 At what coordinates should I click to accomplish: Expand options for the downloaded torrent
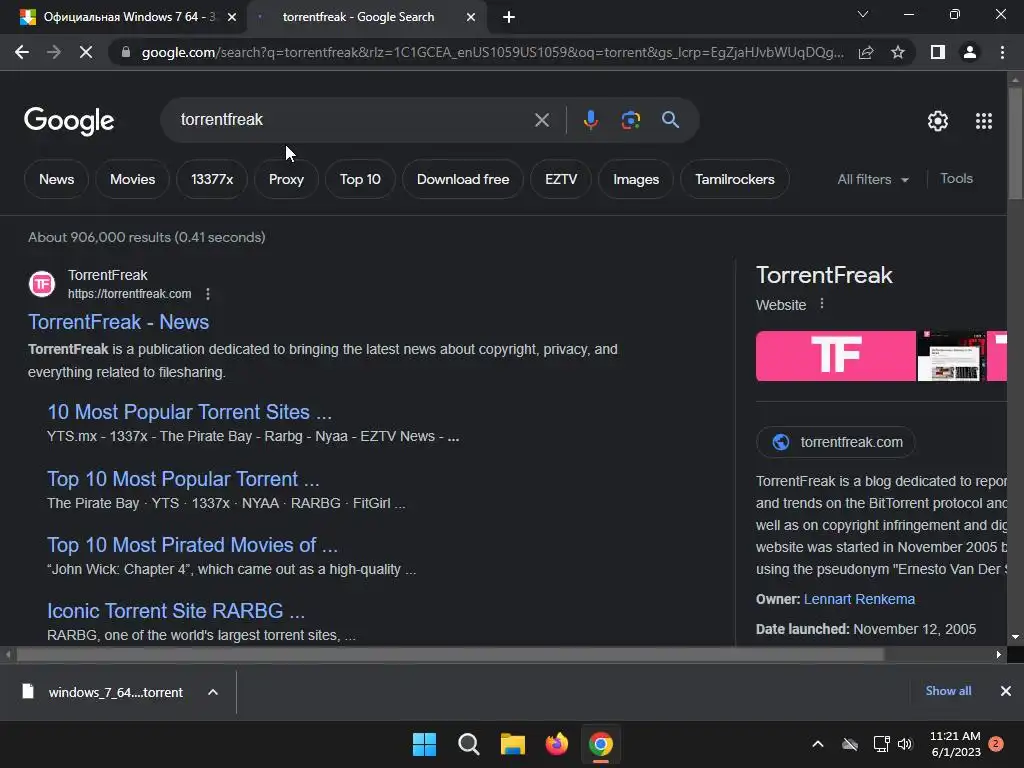[213, 692]
